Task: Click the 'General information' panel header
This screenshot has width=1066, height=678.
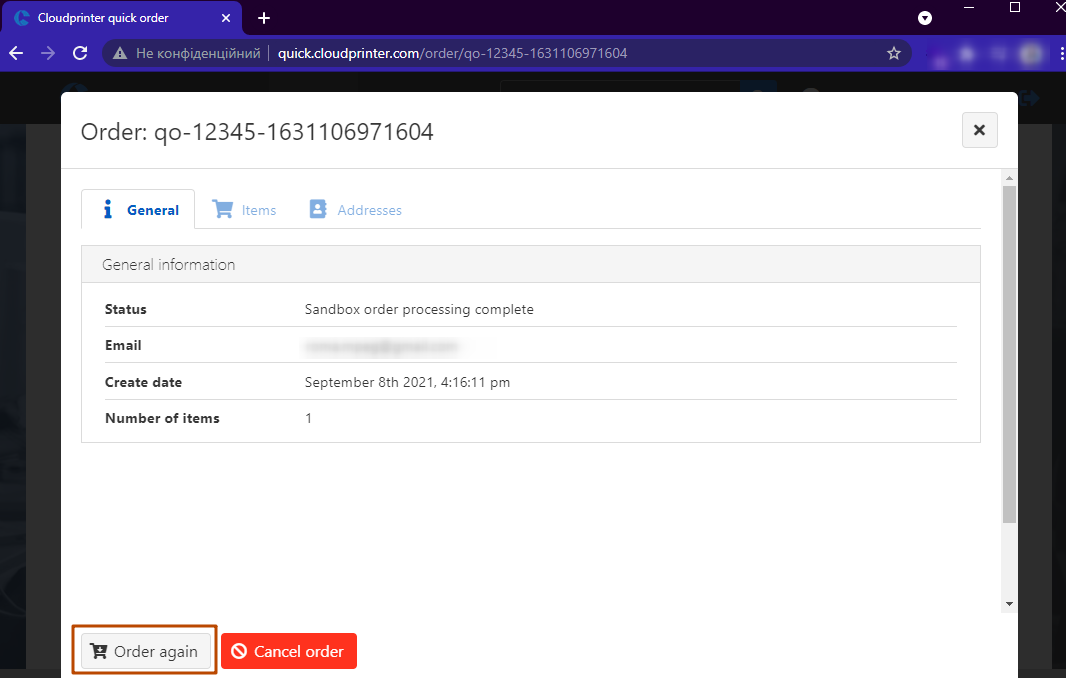Action: pos(531,265)
